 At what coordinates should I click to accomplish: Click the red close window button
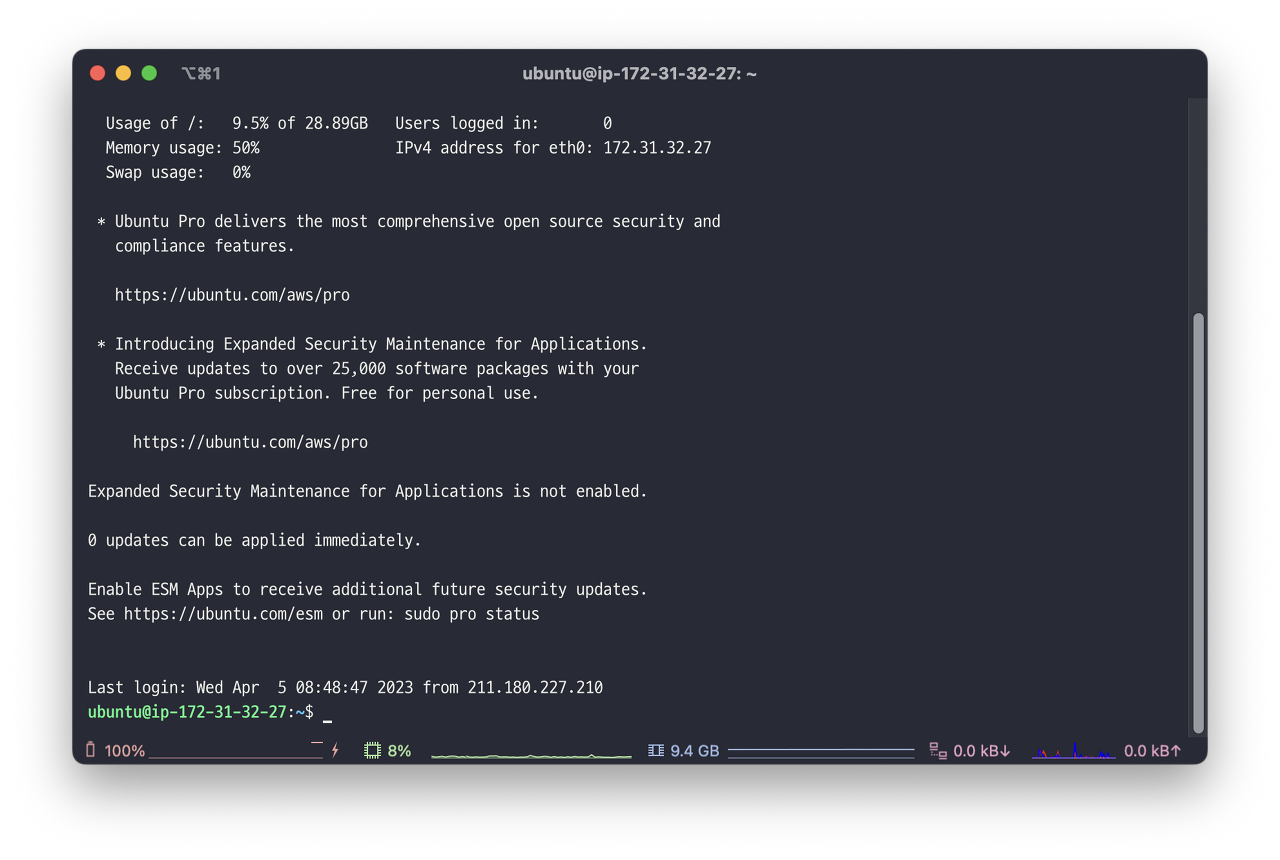[x=97, y=73]
